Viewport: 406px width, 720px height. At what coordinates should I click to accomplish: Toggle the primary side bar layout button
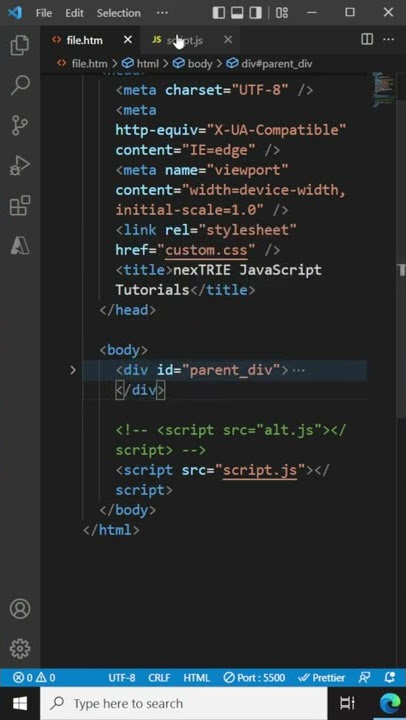click(220, 12)
